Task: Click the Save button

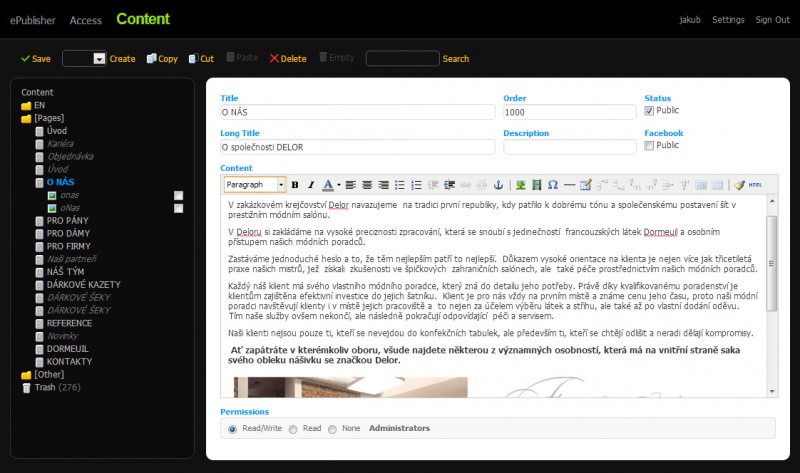Action: click(35, 59)
